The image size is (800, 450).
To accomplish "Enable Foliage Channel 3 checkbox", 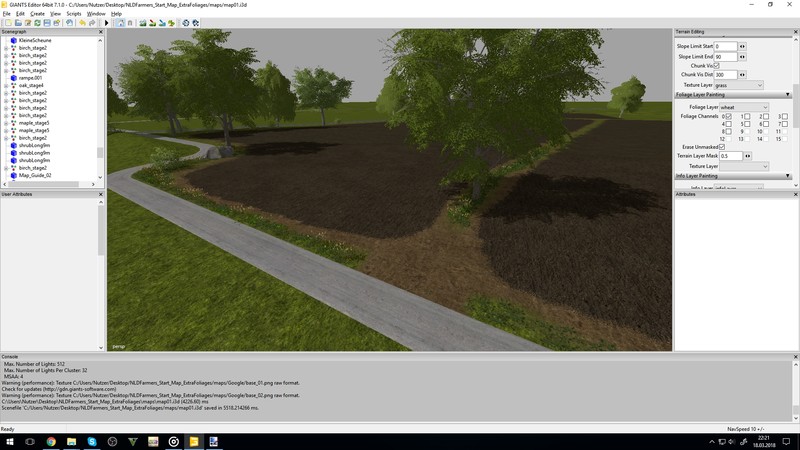I will 785,117.
